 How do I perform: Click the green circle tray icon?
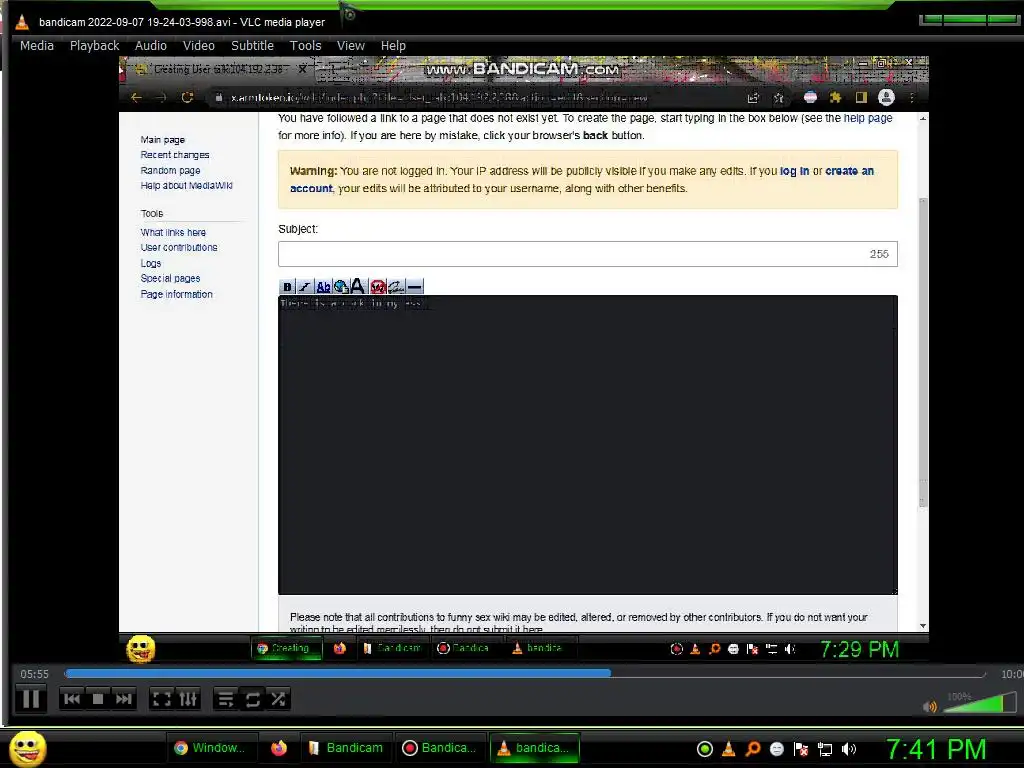(705, 749)
